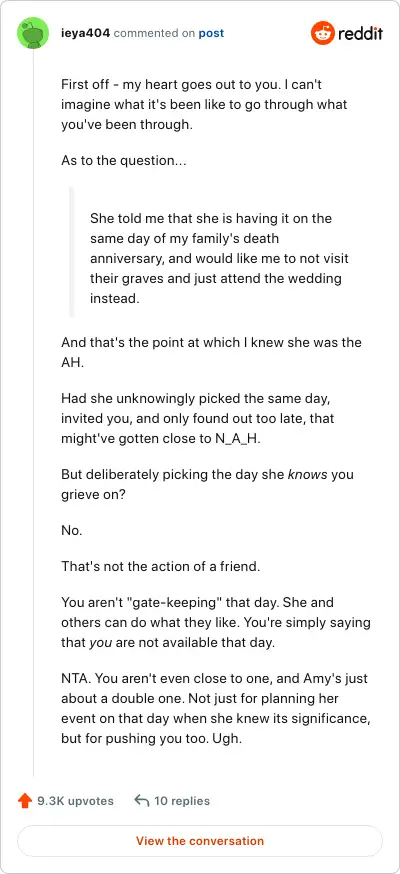The height and width of the screenshot is (874, 400).
Task: Click the "commented on" header text
Action: [154, 33]
